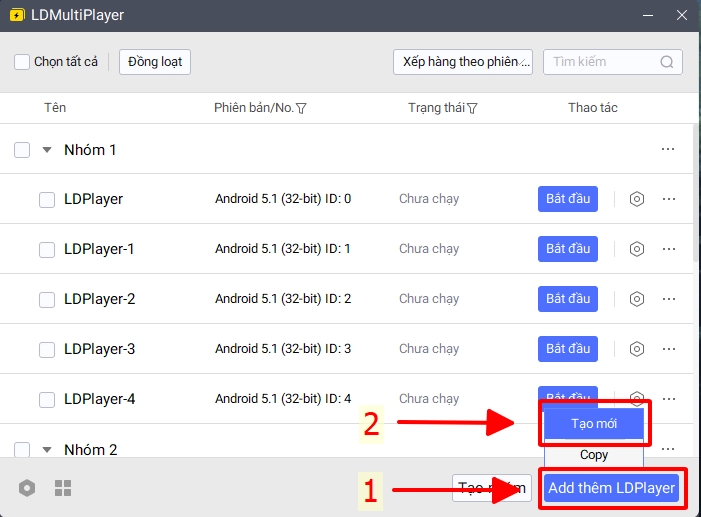Image resolution: width=701 pixels, height=517 pixels.
Task: Open multiplayer settings hexagon icon
Action: click(x=27, y=488)
